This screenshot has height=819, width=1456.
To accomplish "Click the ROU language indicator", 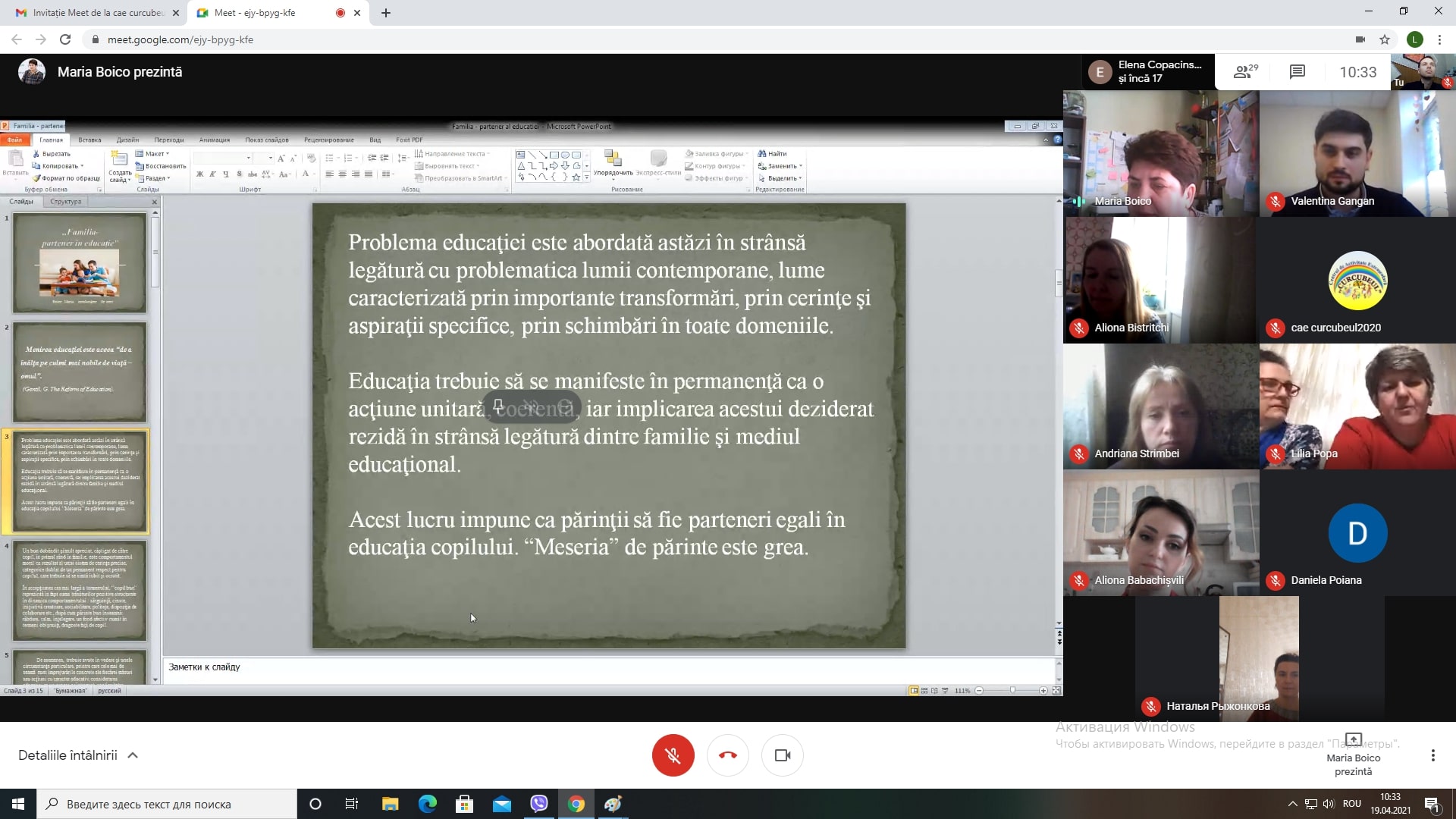I will [x=1351, y=804].
